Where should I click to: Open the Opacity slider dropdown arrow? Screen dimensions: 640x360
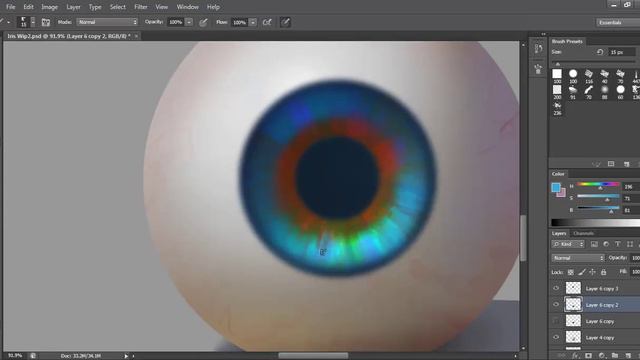tap(189, 22)
